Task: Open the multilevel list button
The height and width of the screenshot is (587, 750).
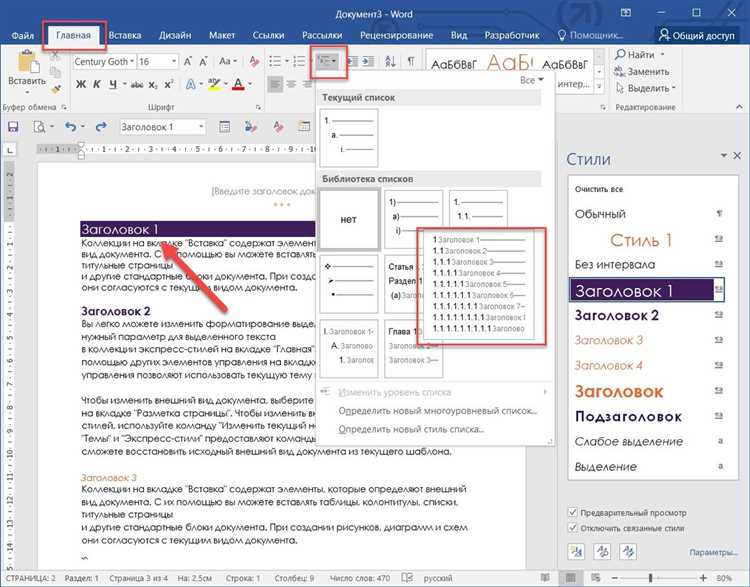Action: (328, 62)
